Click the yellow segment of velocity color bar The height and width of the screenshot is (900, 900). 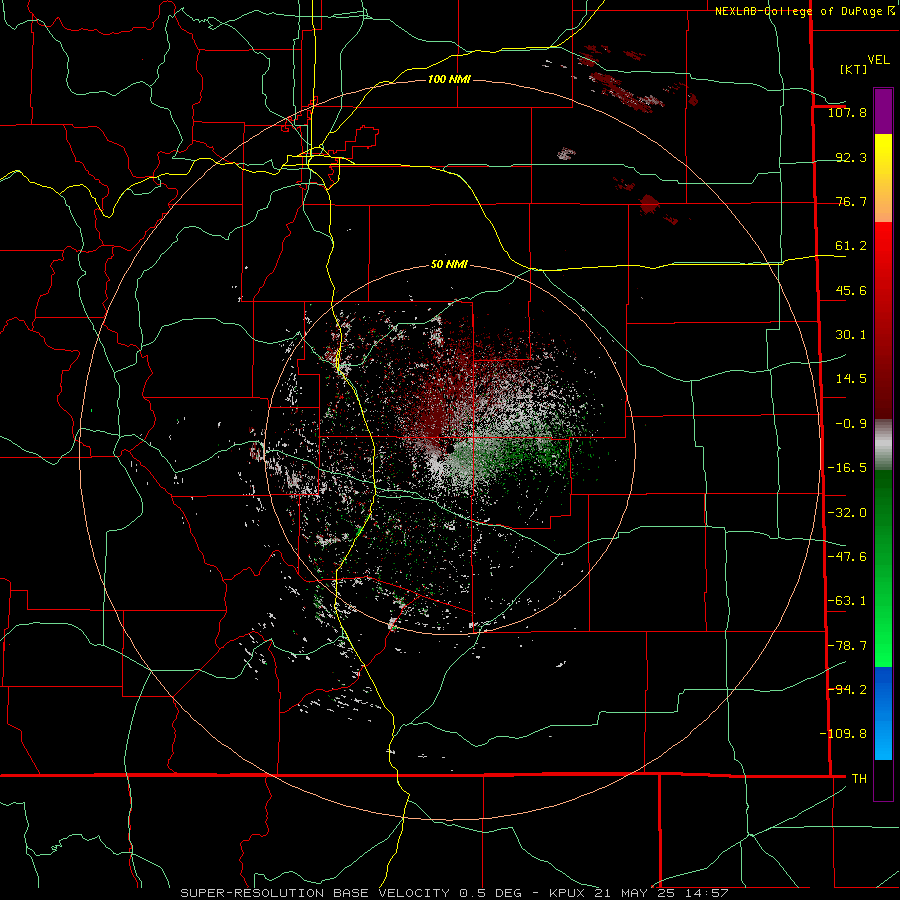click(883, 155)
